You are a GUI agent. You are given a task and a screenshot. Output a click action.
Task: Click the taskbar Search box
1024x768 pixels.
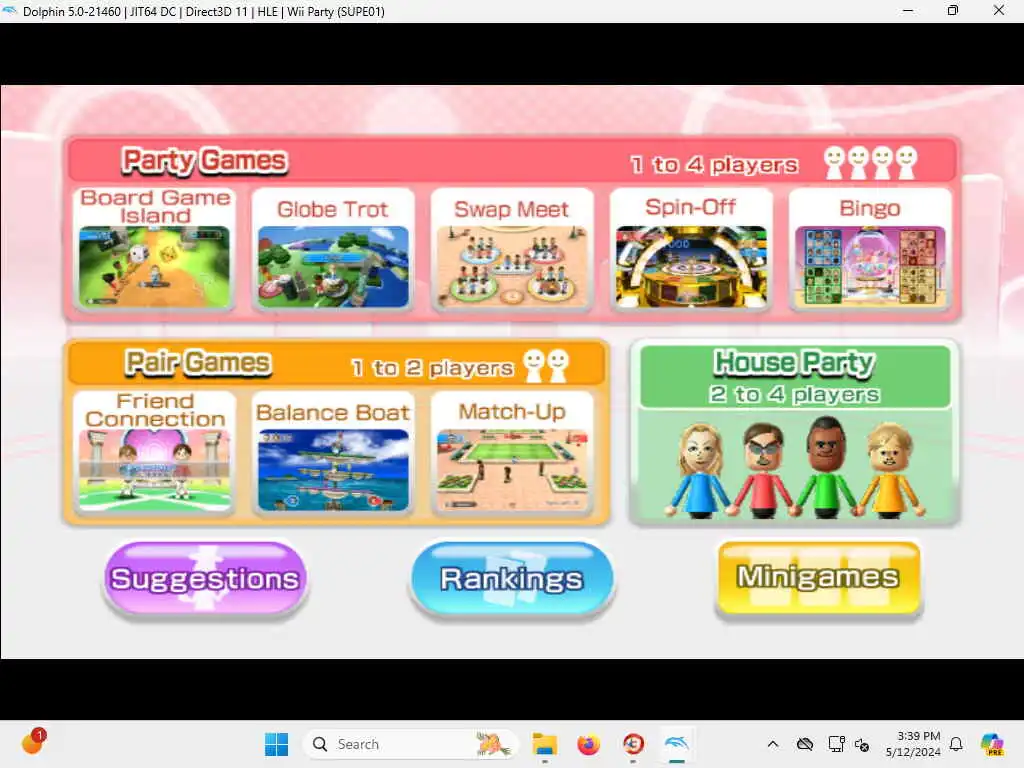point(410,744)
